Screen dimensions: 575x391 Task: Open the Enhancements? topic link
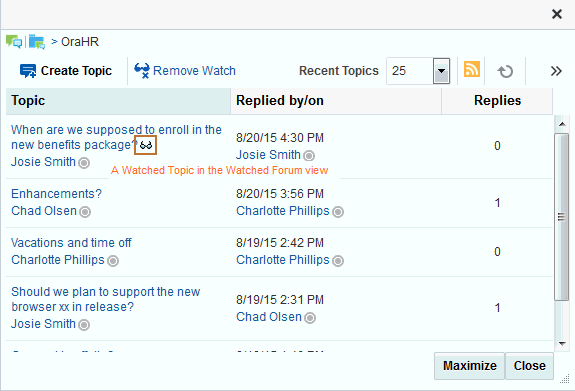[x=56, y=194]
